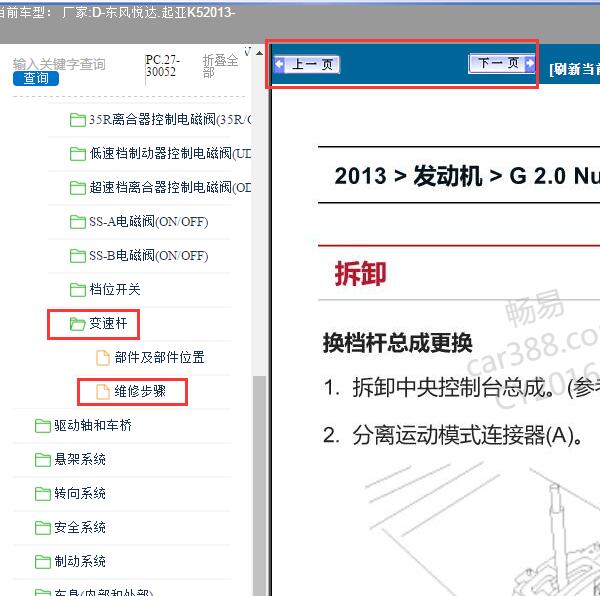Image resolution: width=600 pixels, height=596 pixels.
Task: Click the 下一页 next page button
Action: pyautogui.click(x=502, y=63)
